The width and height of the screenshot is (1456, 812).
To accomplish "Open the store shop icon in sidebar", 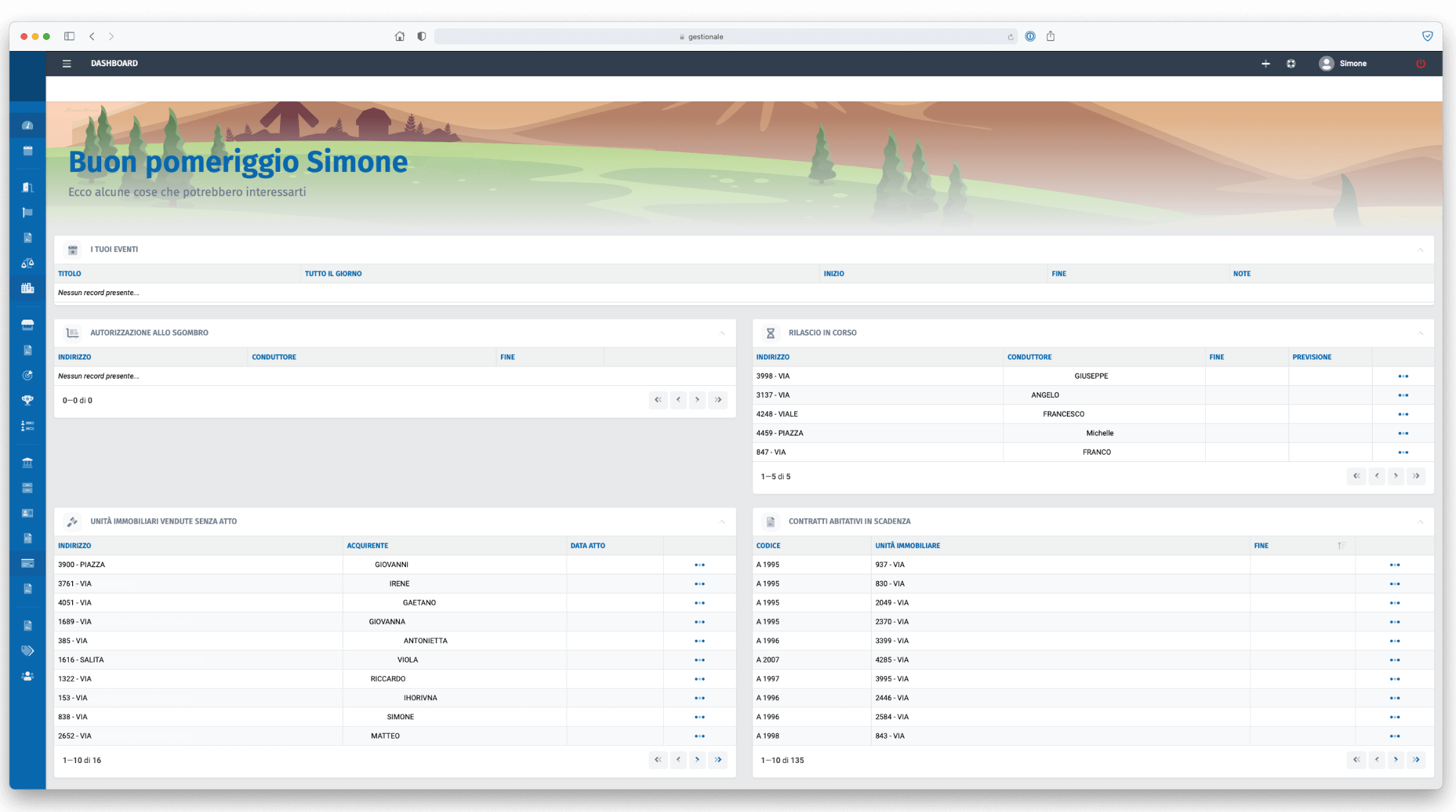I will [27, 324].
